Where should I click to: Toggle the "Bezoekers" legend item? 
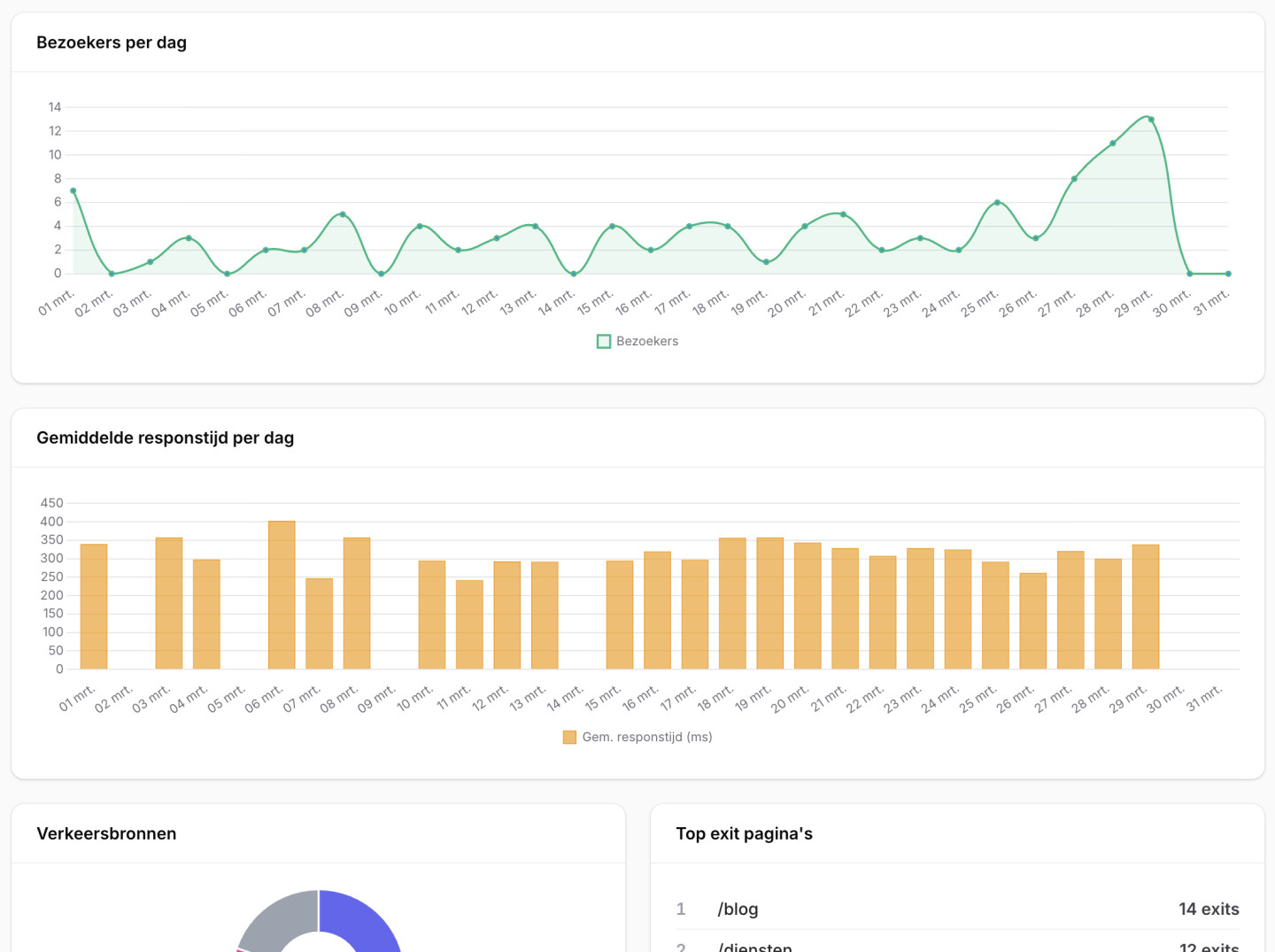[x=646, y=341]
